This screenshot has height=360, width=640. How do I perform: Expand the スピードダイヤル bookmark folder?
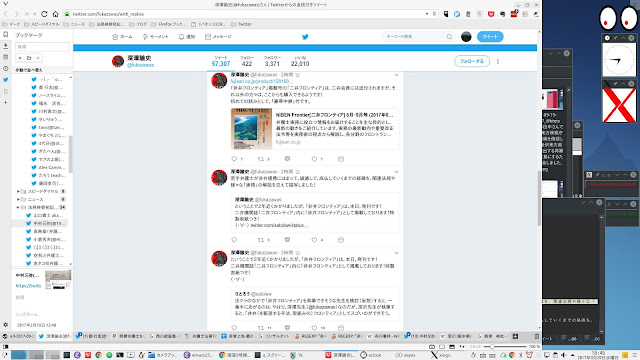pos(18,191)
